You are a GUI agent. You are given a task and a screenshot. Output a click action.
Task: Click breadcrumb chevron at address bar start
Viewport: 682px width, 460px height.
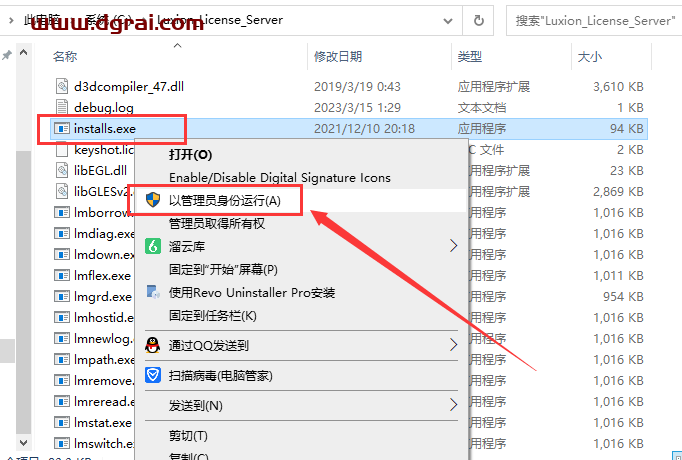10,20
